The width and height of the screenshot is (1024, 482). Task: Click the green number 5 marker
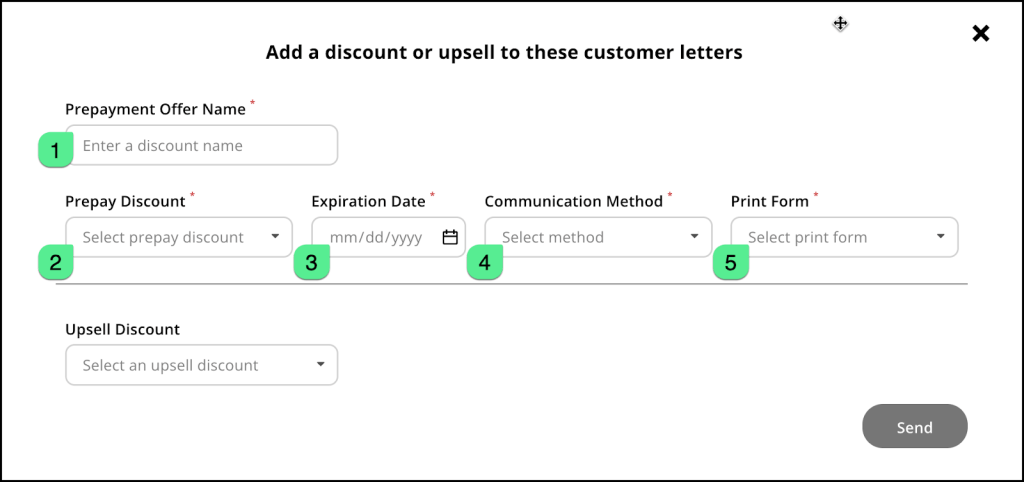(x=730, y=263)
